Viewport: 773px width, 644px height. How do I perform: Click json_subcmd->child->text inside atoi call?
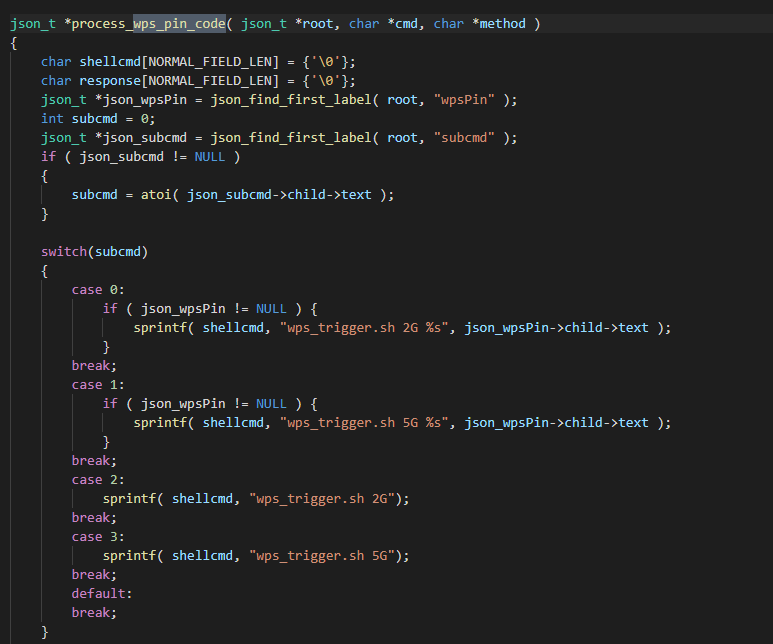click(x=279, y=195)
